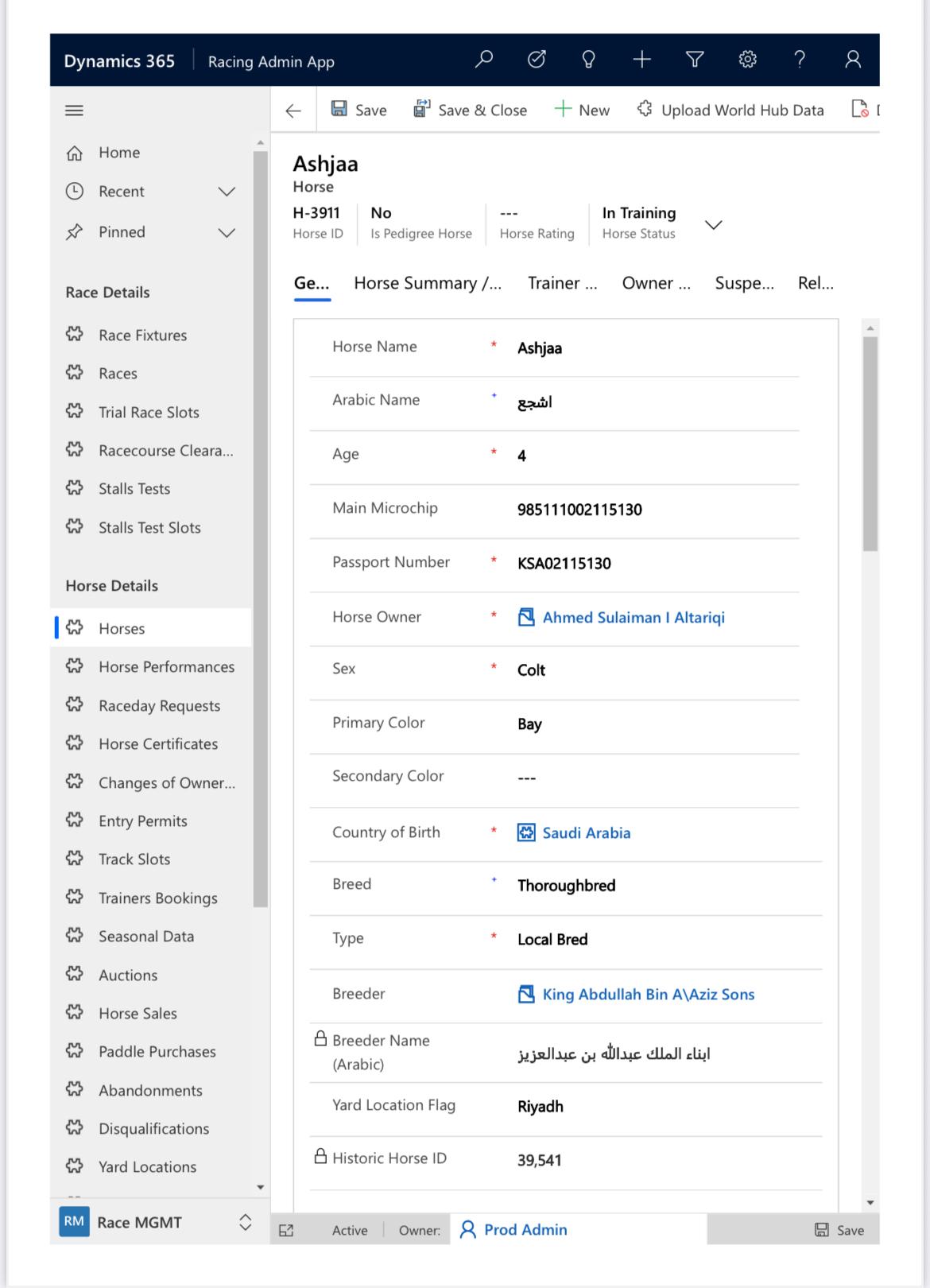Click the lightbulb assistant icon
The height and width of the screenshot is (1288, 930).
[589, 60]
